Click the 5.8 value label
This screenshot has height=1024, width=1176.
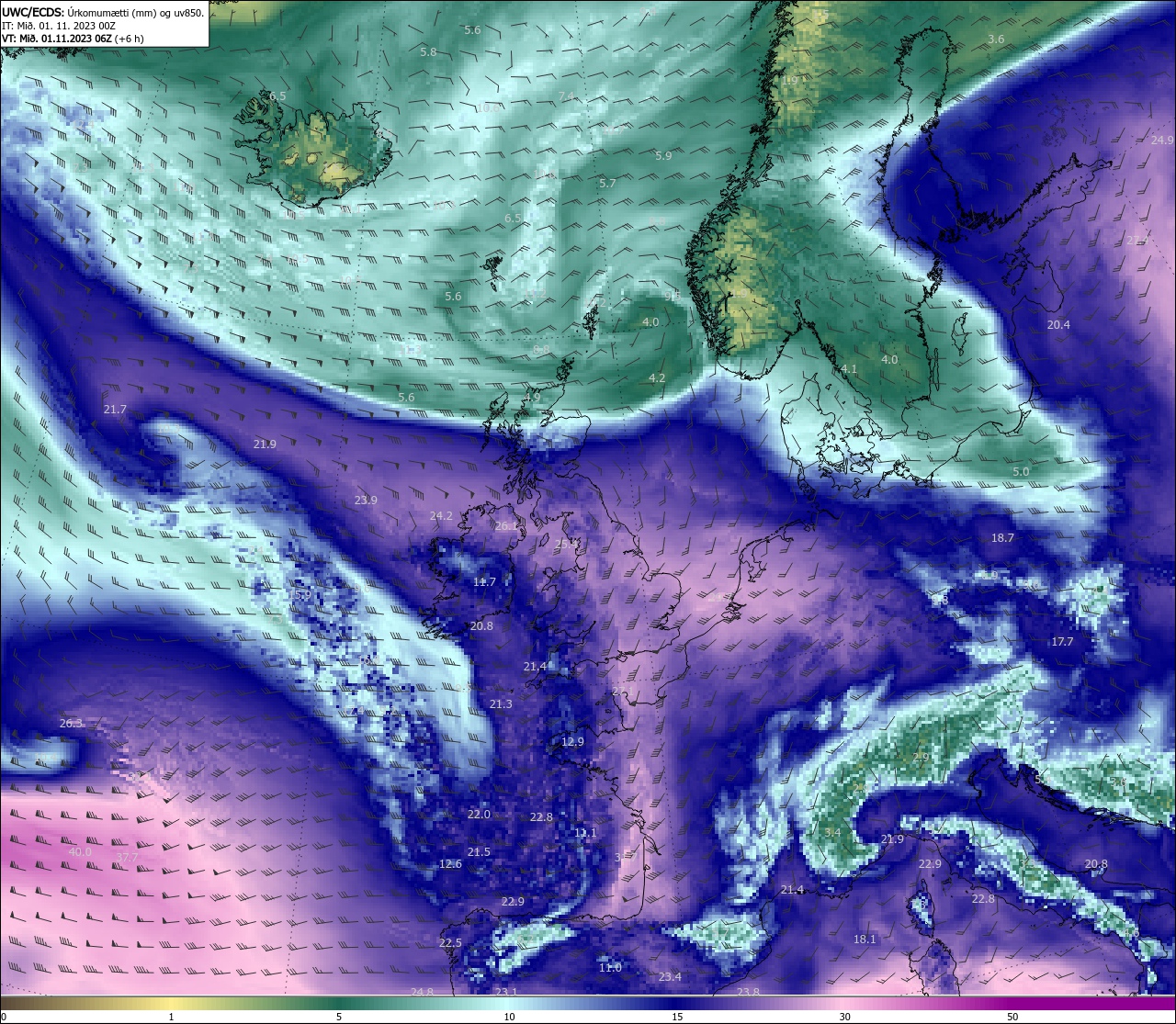428,52
